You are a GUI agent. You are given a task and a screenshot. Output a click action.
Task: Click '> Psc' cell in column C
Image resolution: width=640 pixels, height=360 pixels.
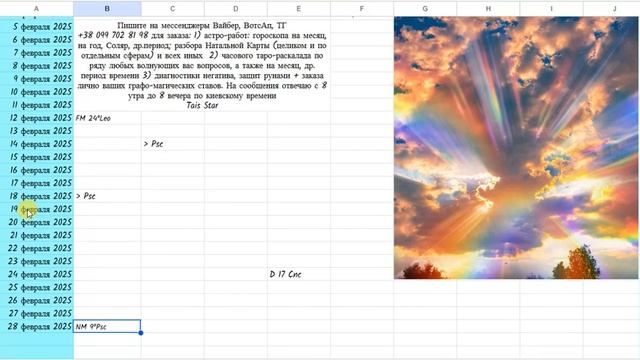pyautogui.click(x=173, y=144)
